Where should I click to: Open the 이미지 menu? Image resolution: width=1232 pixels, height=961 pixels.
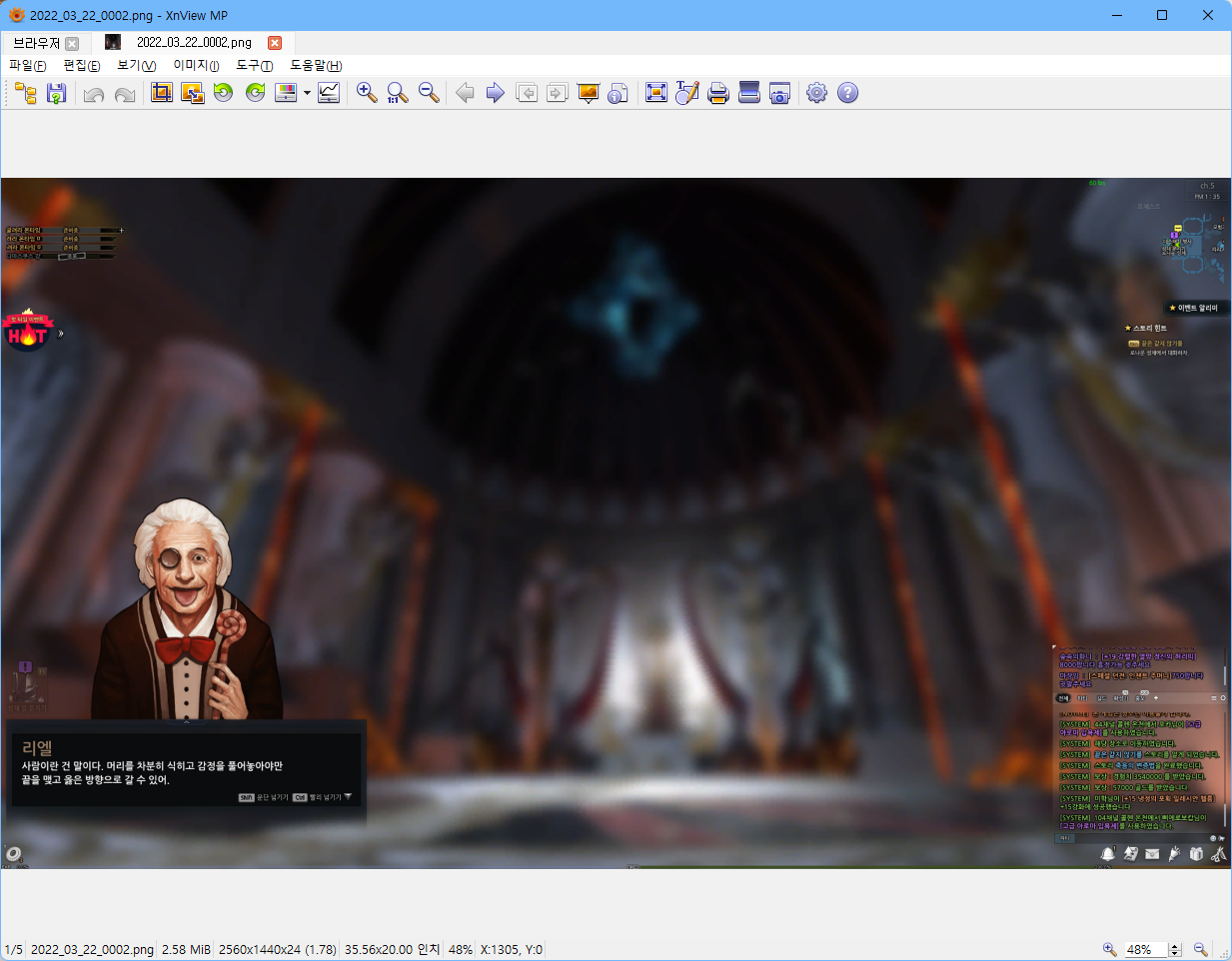click(x=197, y=65)
